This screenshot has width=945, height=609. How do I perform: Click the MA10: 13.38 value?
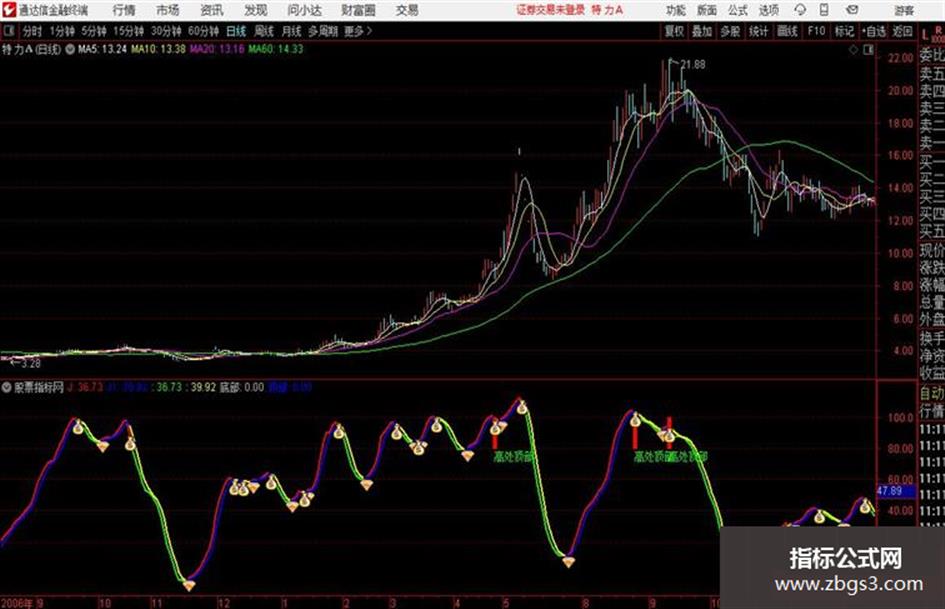(159, 49)
